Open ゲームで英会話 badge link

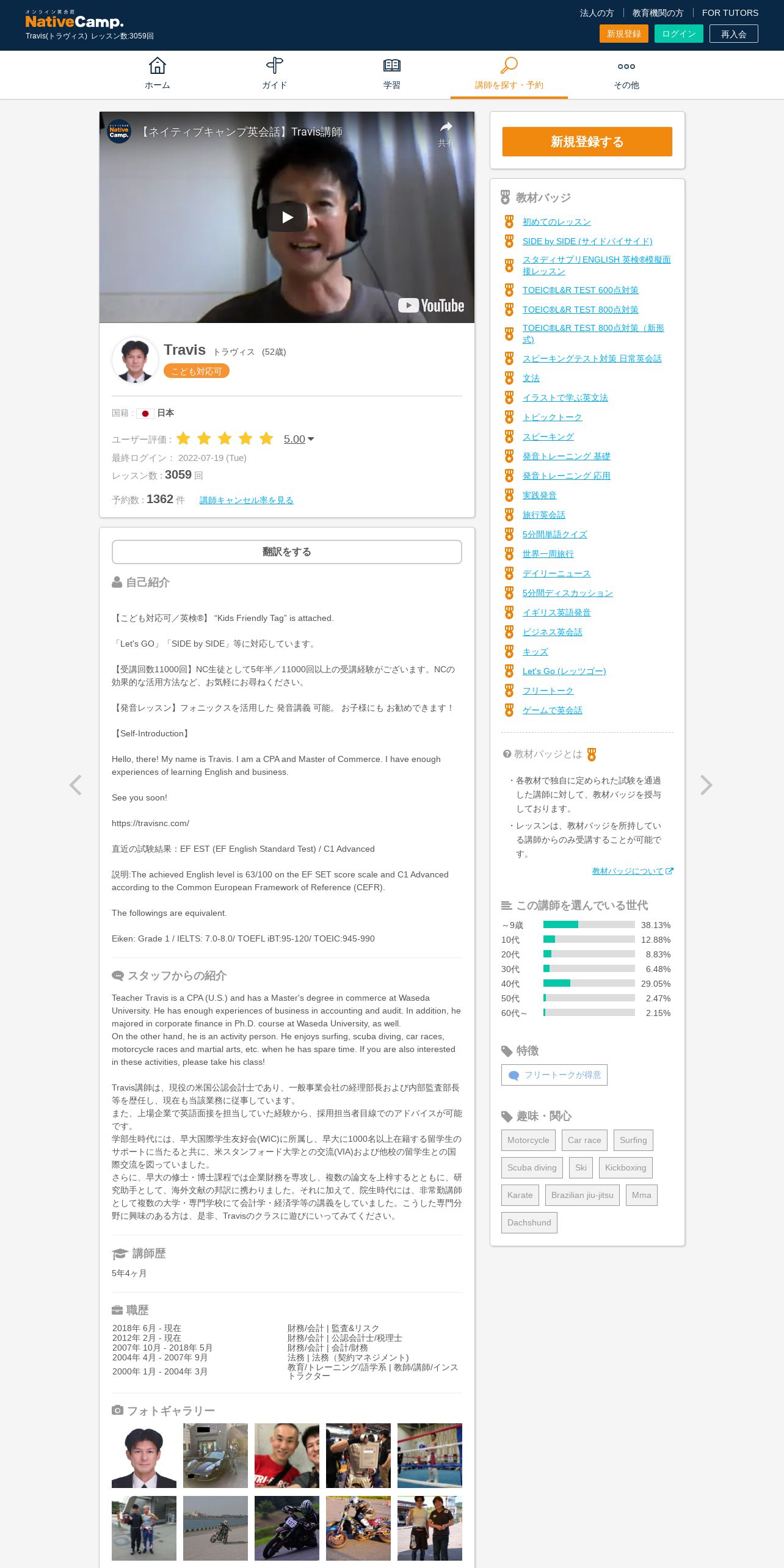coord(553,710)
